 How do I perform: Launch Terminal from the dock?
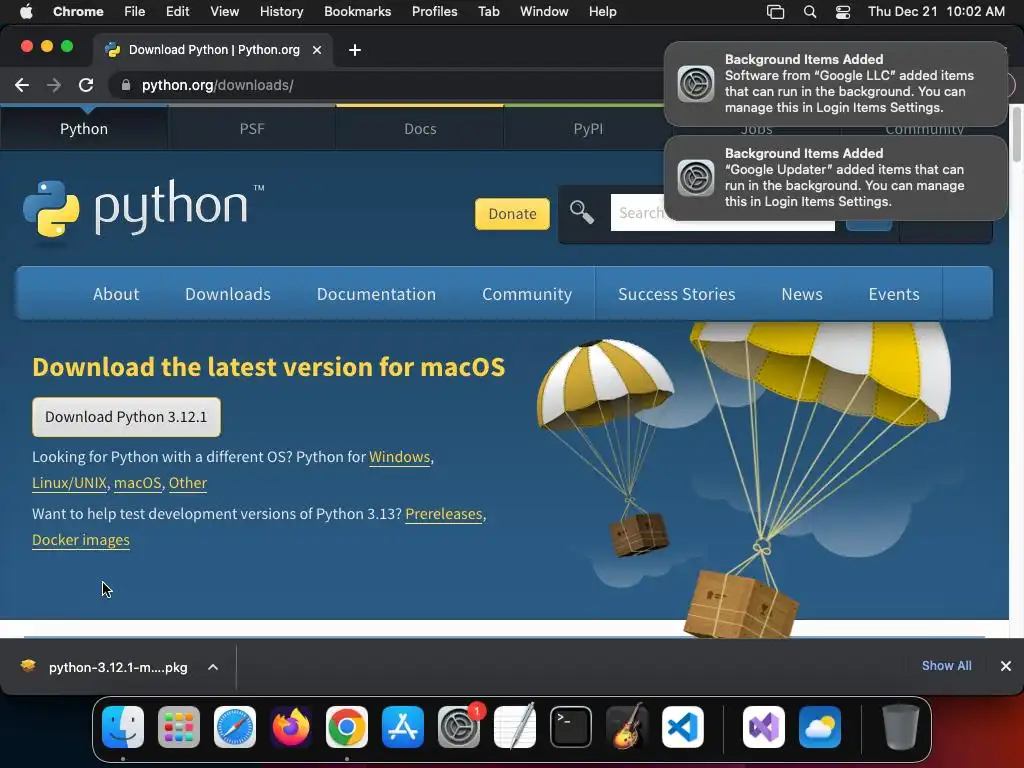[x=571, y=727]
